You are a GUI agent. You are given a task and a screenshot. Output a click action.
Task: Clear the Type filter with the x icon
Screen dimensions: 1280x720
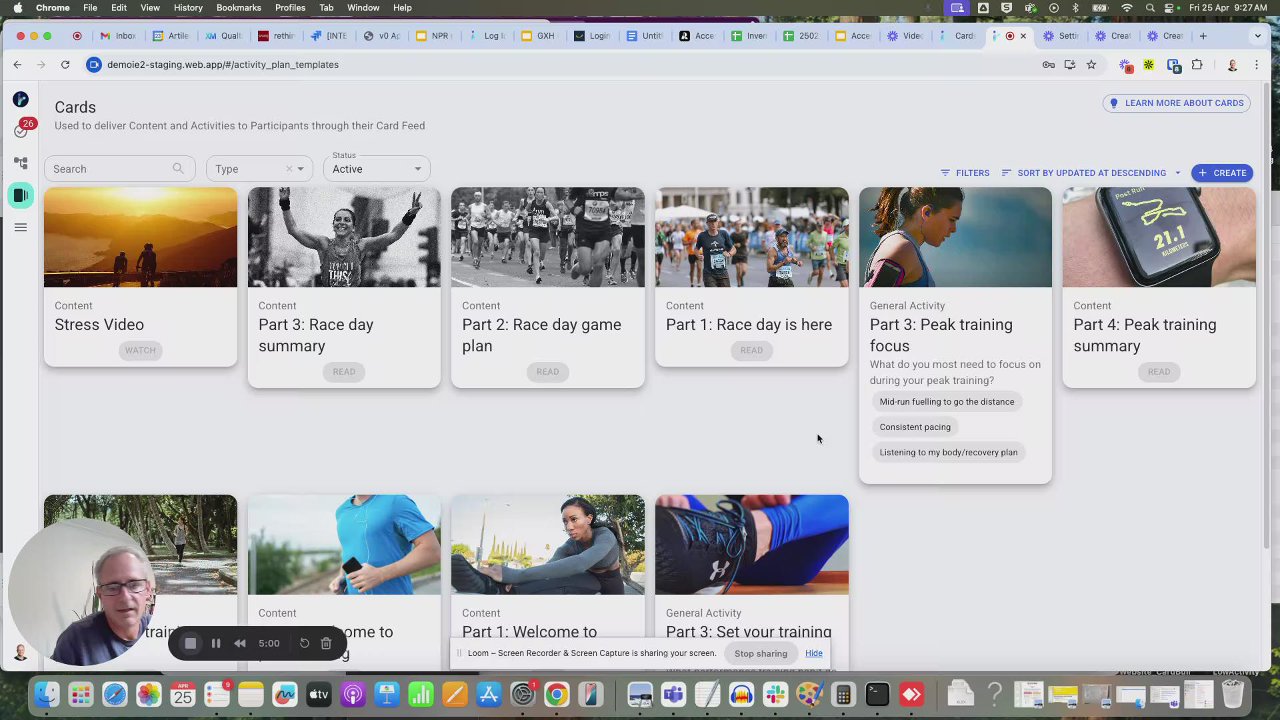coord(289,169)
